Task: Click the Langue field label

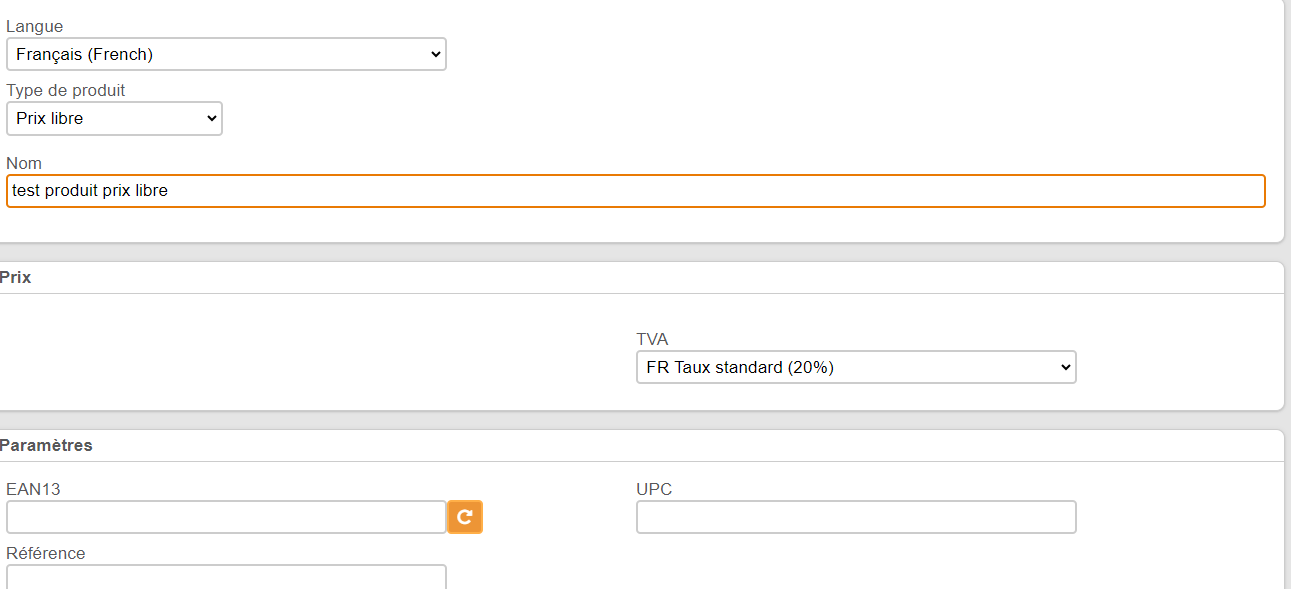Action: pyautogui.click(x=34, y=26)
